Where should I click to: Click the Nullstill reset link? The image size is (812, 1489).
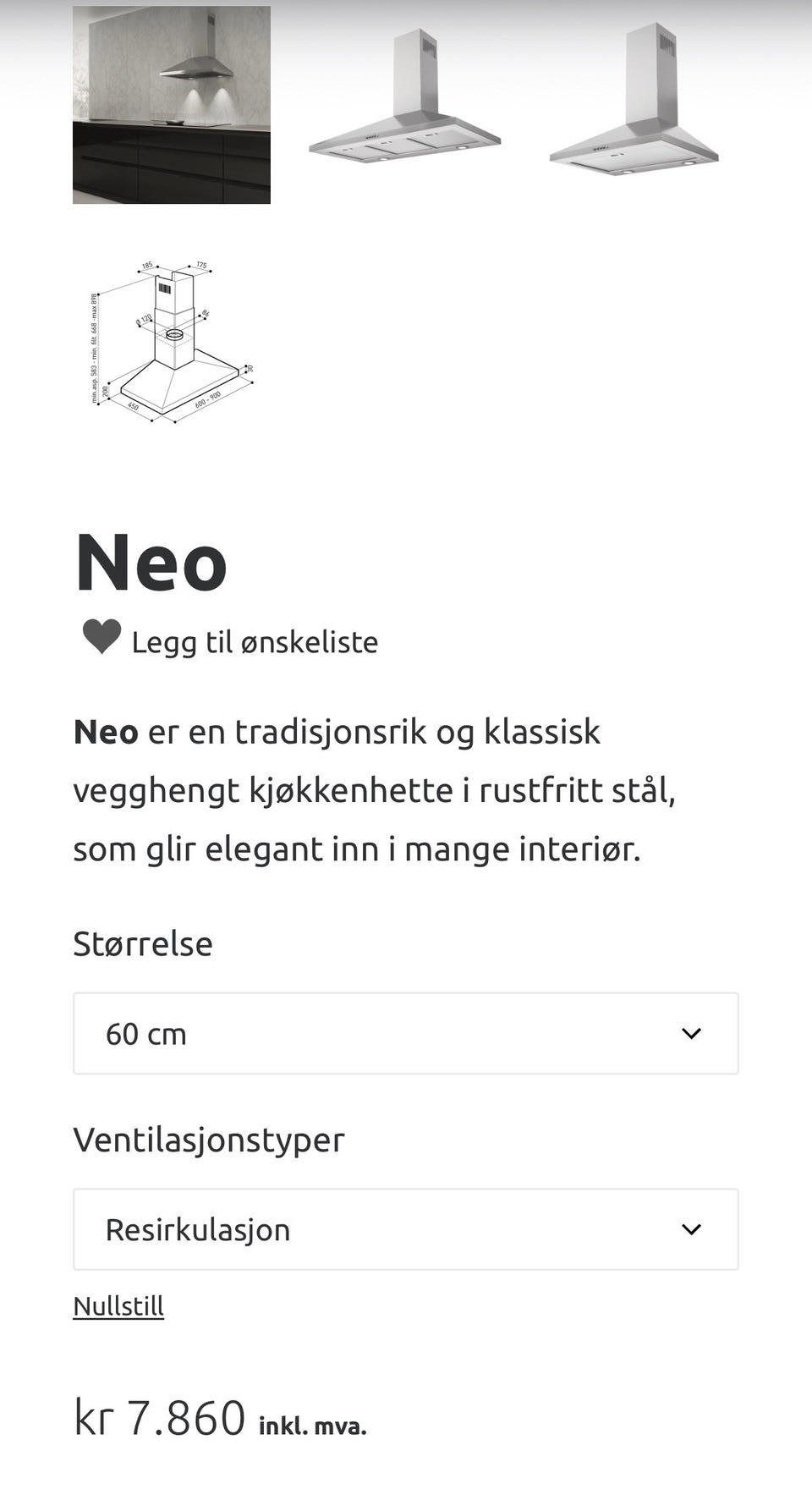click(x=118, y=1306)
